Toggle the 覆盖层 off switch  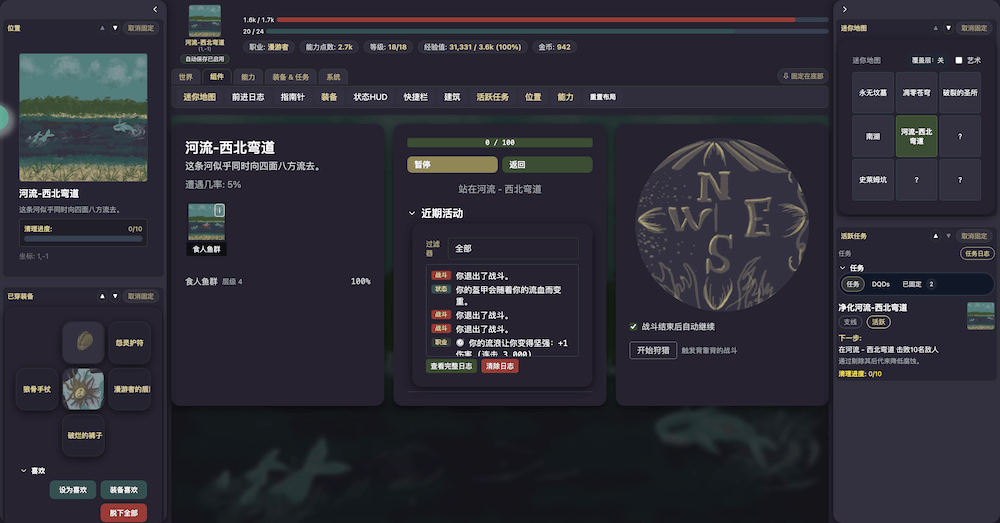coord(927,60)
